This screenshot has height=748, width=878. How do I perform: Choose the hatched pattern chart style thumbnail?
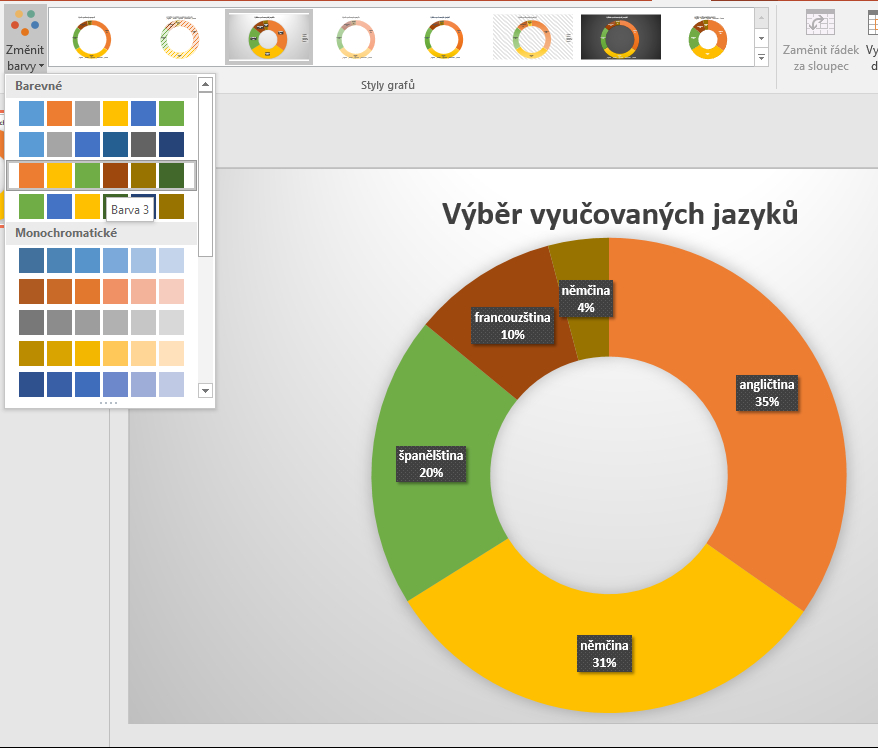coord(531,37)
